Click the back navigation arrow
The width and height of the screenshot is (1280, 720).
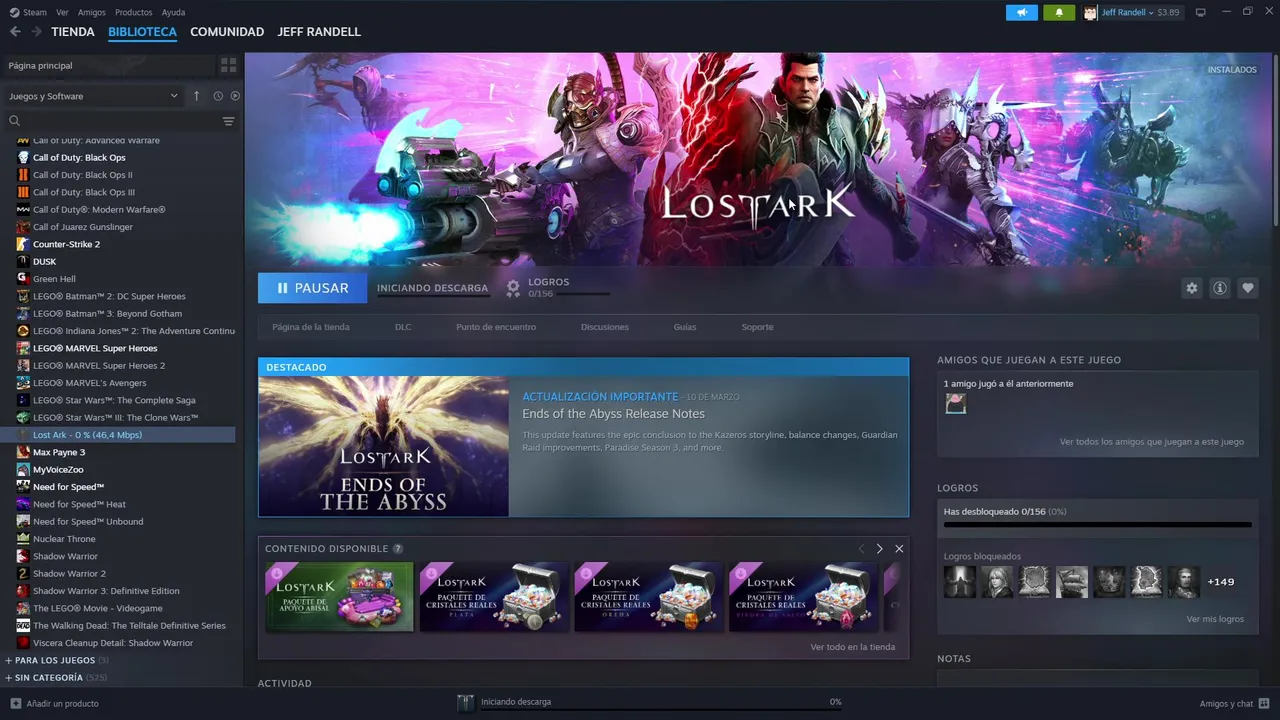click(15, 32)
